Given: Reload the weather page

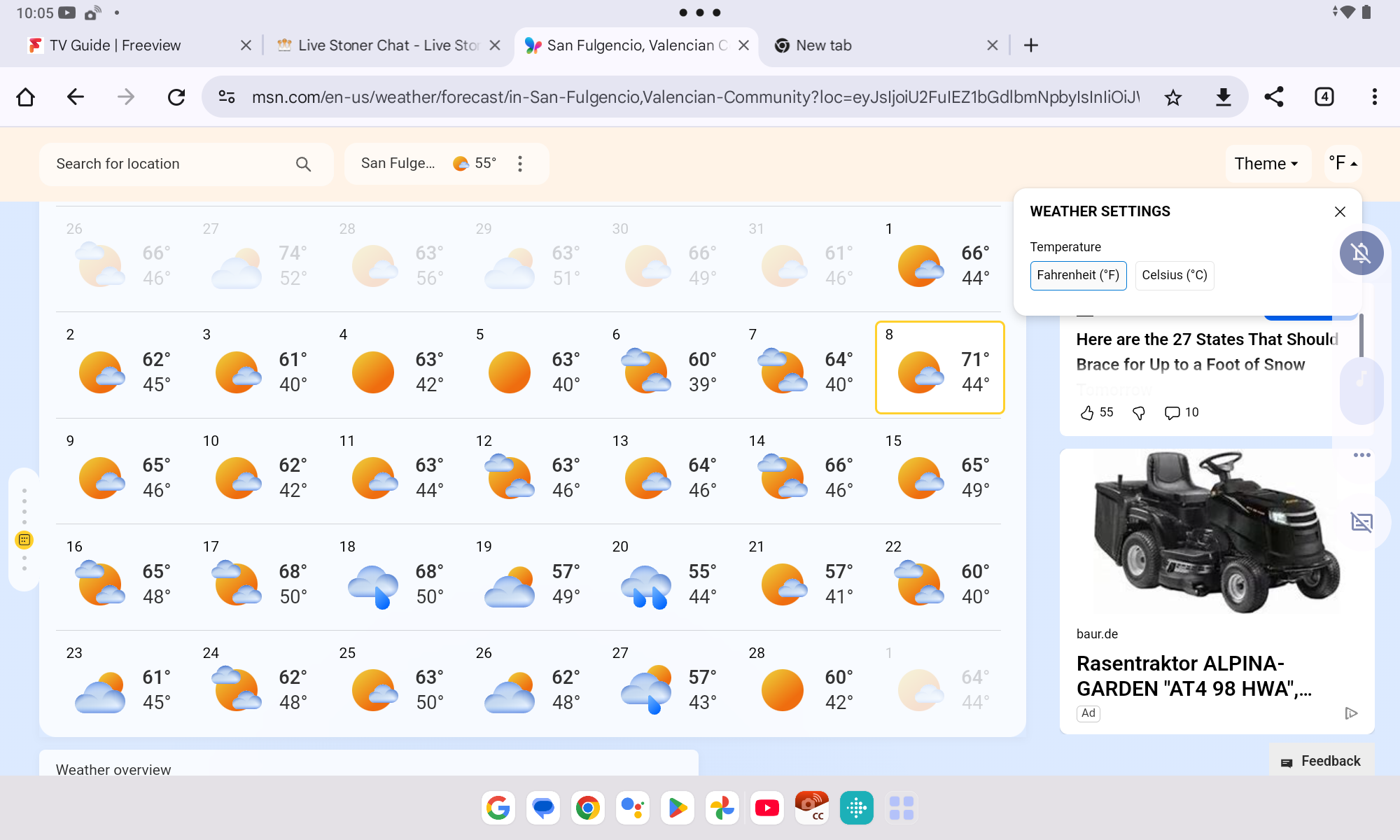Looking at the screenshot, I should click(x=176, y=97).
